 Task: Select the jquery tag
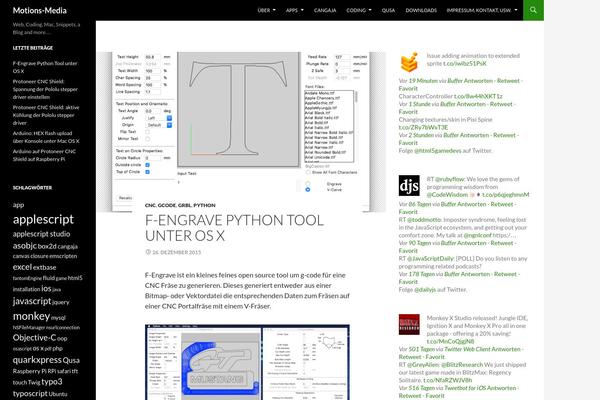(60, 302)
